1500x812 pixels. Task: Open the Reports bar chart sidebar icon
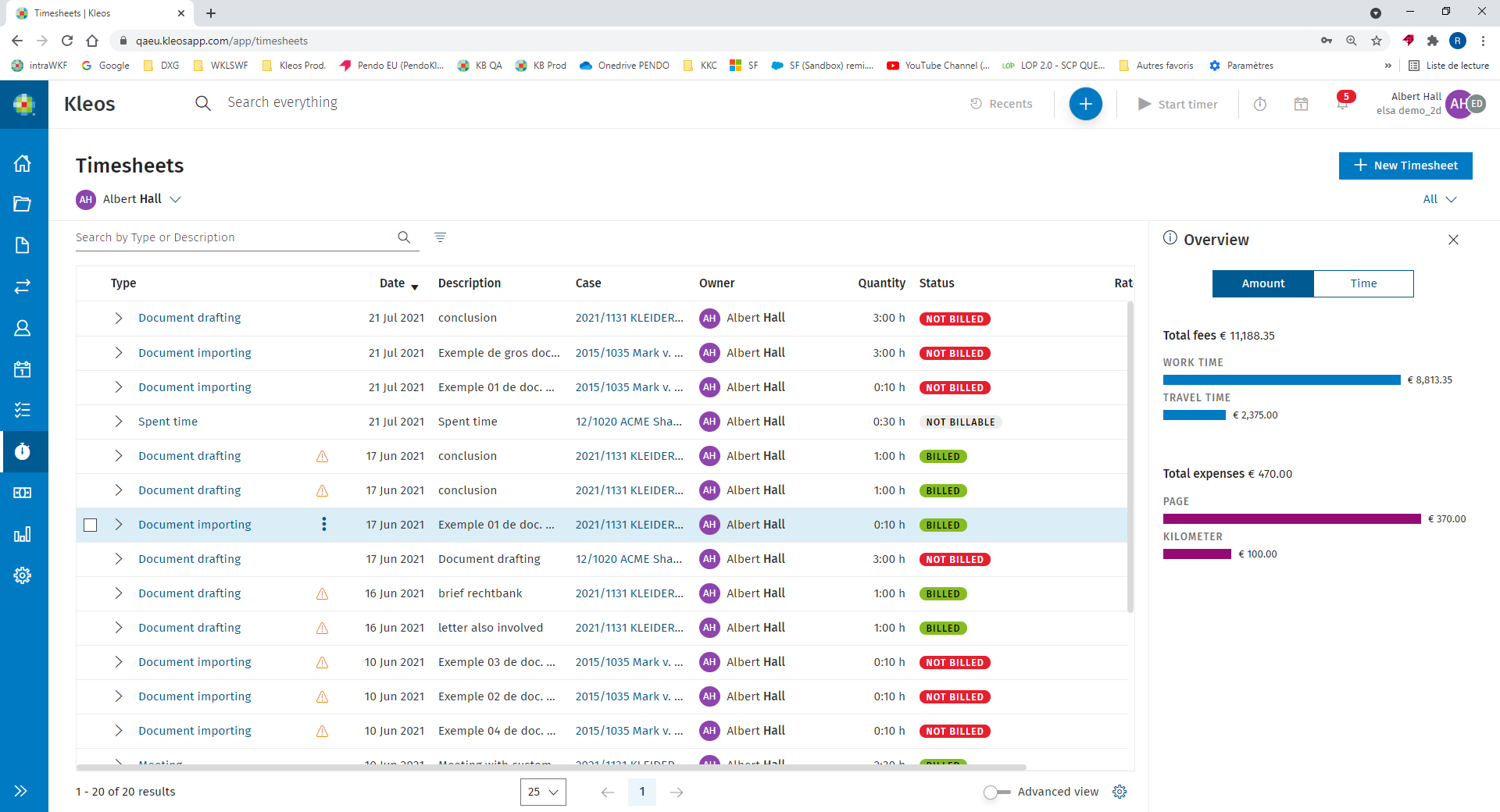[23, 534]
